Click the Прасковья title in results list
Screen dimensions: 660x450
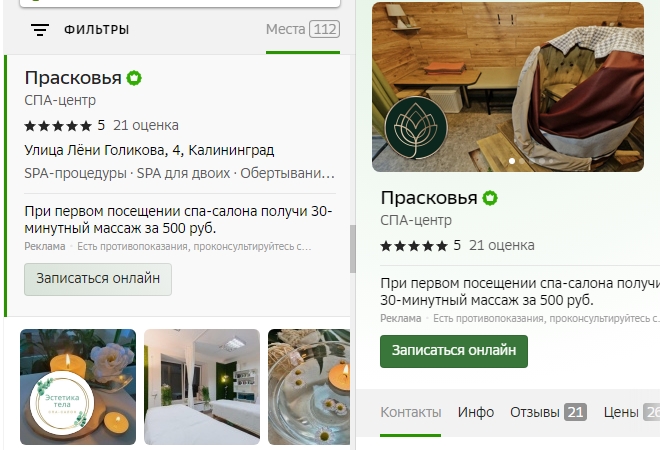73,78
